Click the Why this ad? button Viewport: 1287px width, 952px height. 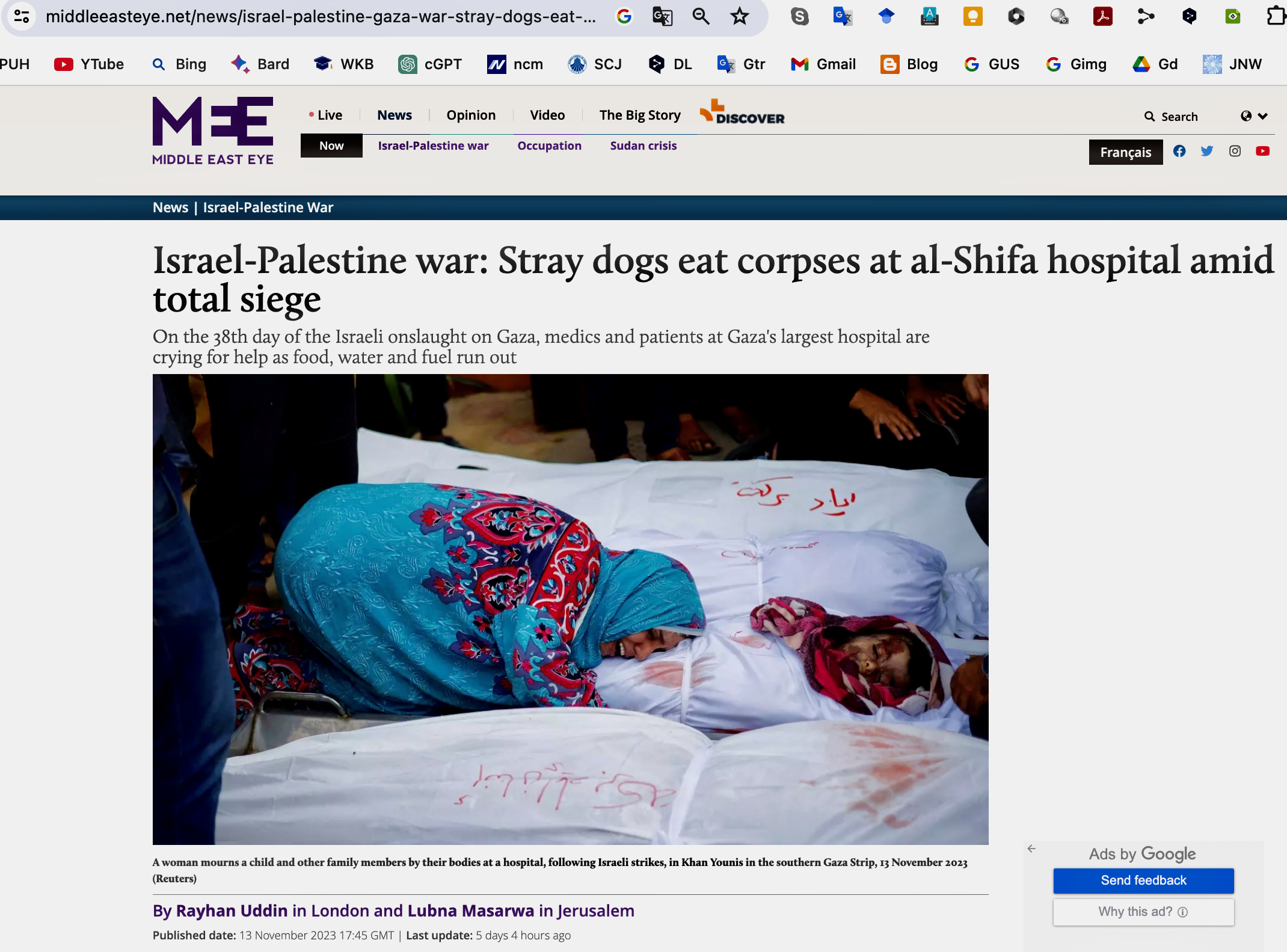point(1143,912)
